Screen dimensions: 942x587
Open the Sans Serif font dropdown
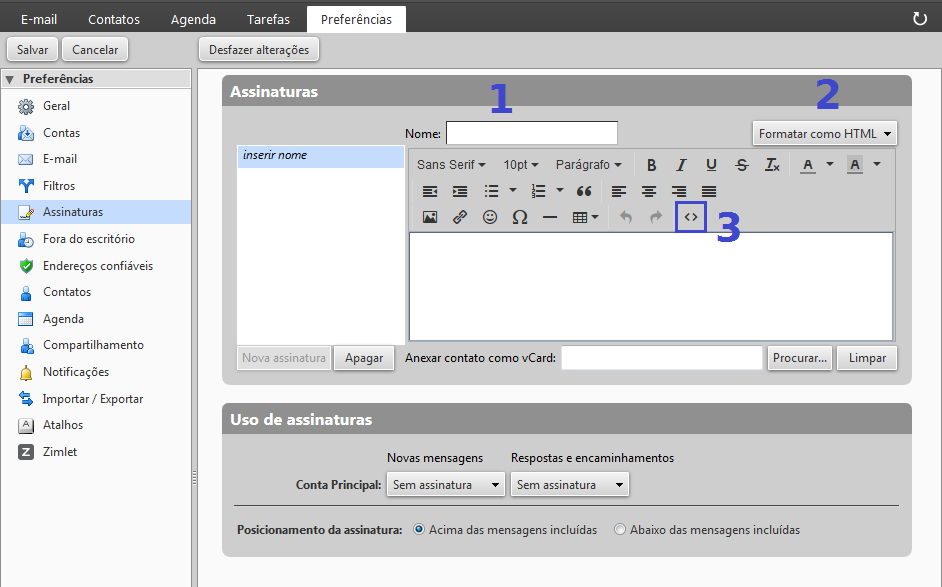pyautogui.click(x=451, y=165)
